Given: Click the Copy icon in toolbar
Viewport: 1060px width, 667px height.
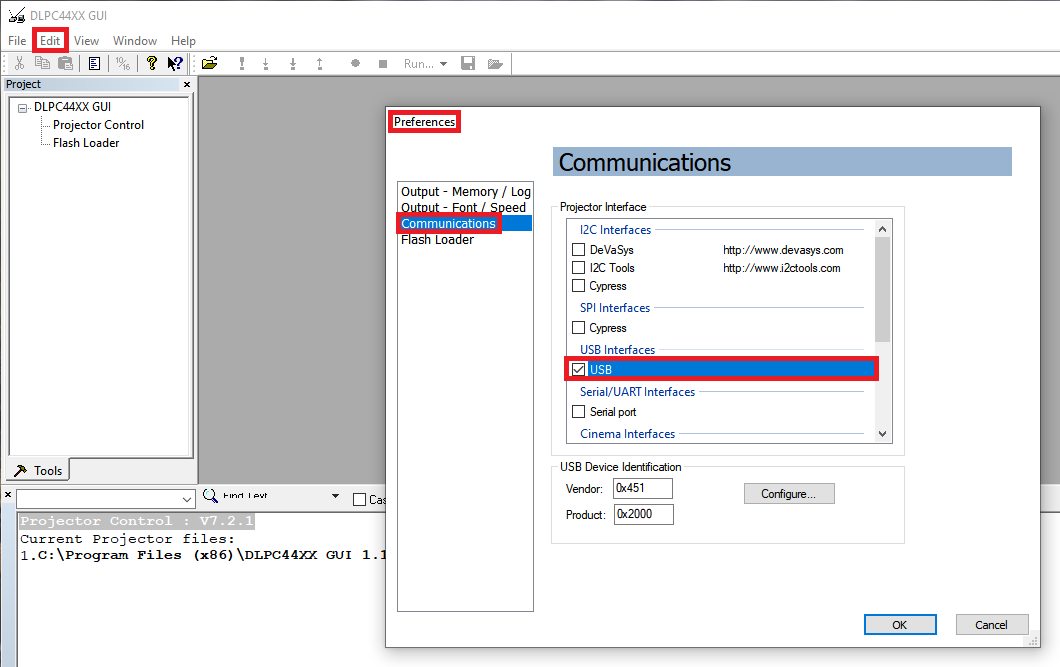Looking at the screenshot, I should (42, 64).
